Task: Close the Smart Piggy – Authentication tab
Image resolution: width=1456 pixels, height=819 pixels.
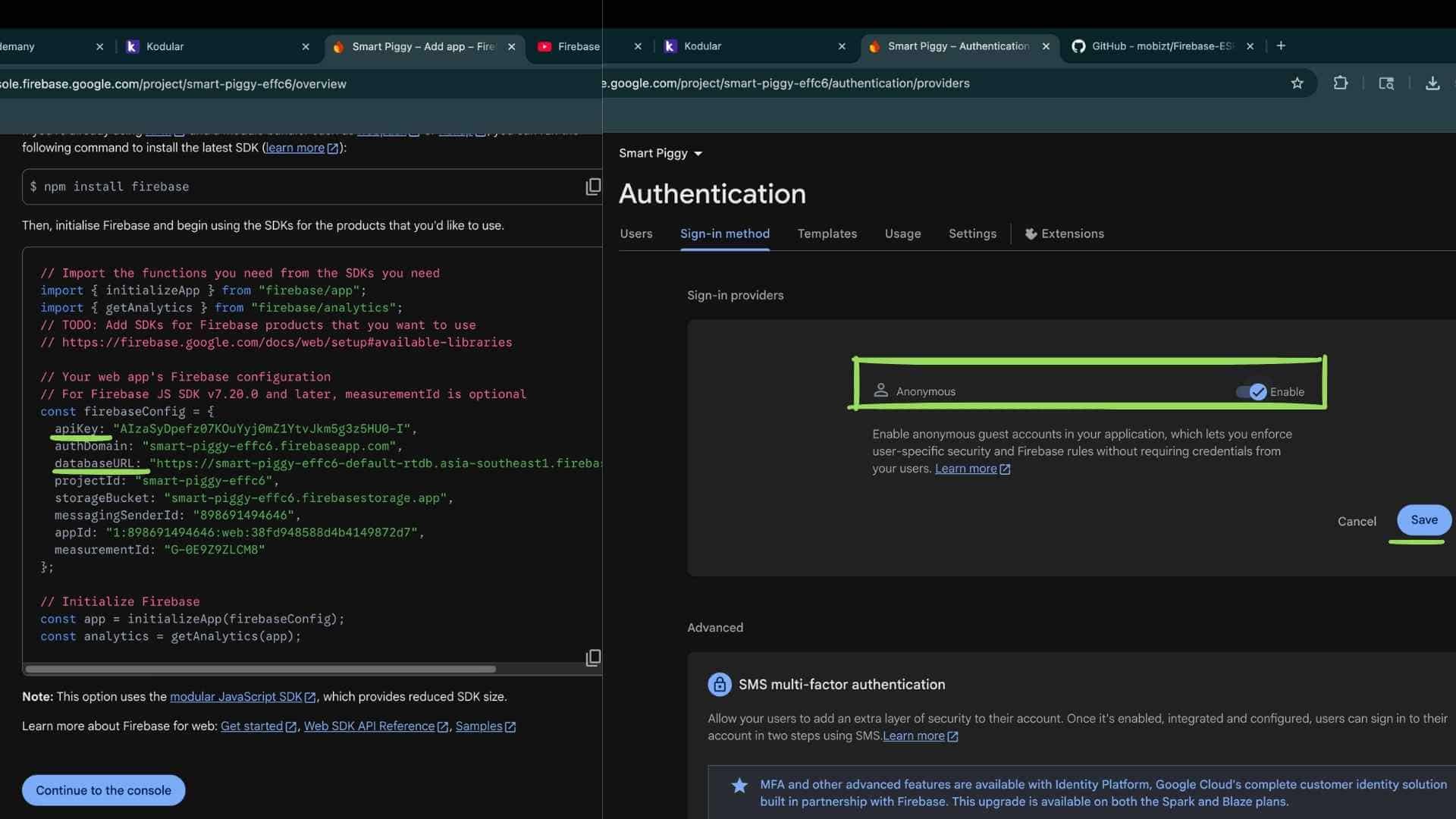Action: [1046, 46]
